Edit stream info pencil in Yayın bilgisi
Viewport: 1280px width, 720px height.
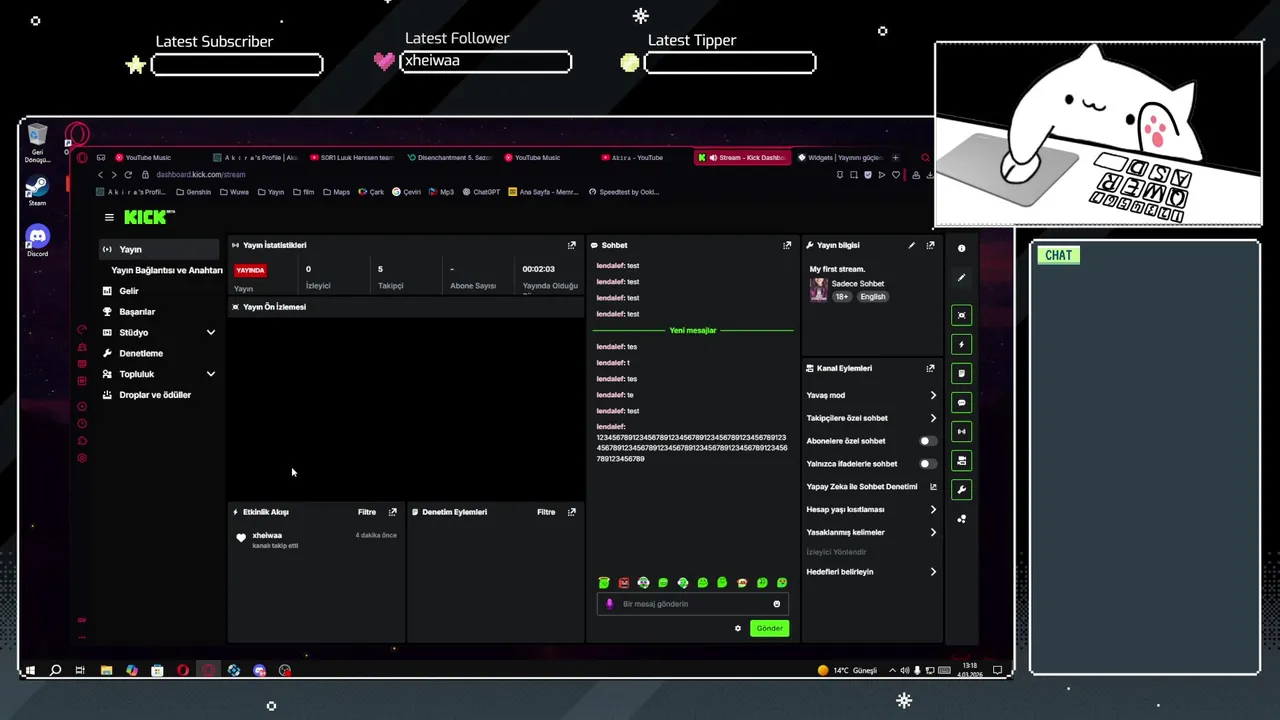(911, 245)
